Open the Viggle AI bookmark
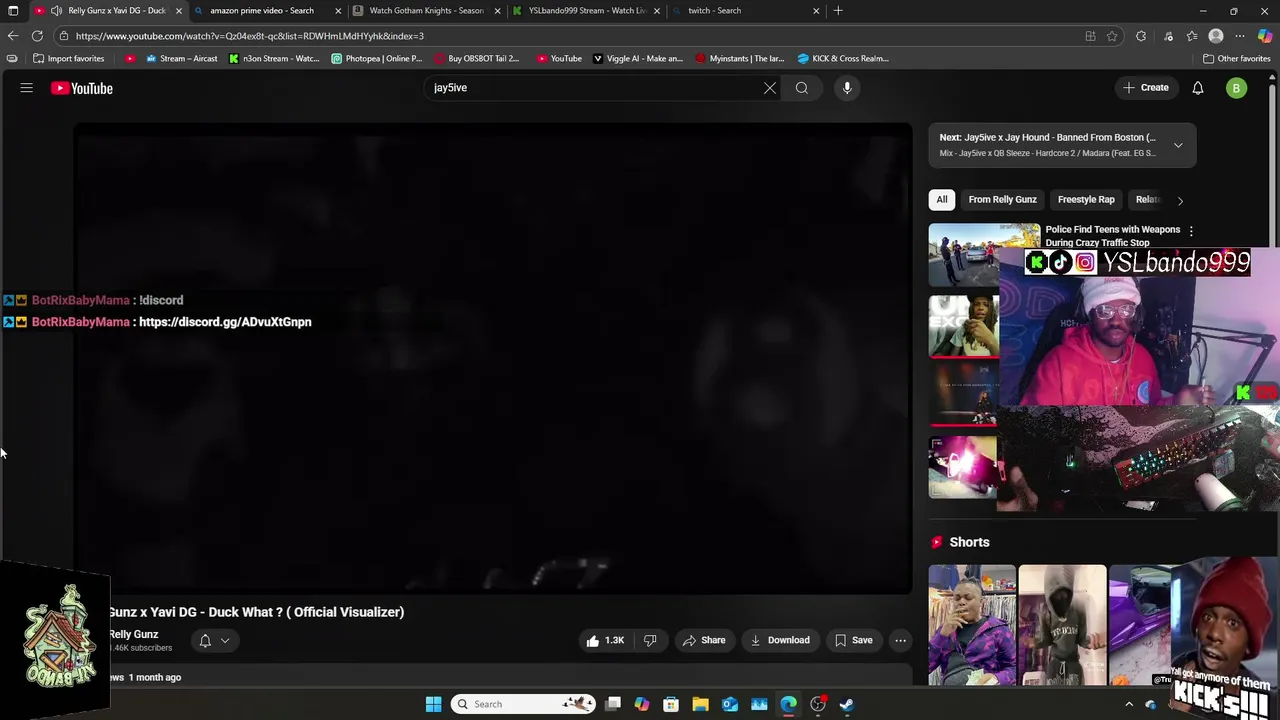The image size is (1280, 720). 638,58
